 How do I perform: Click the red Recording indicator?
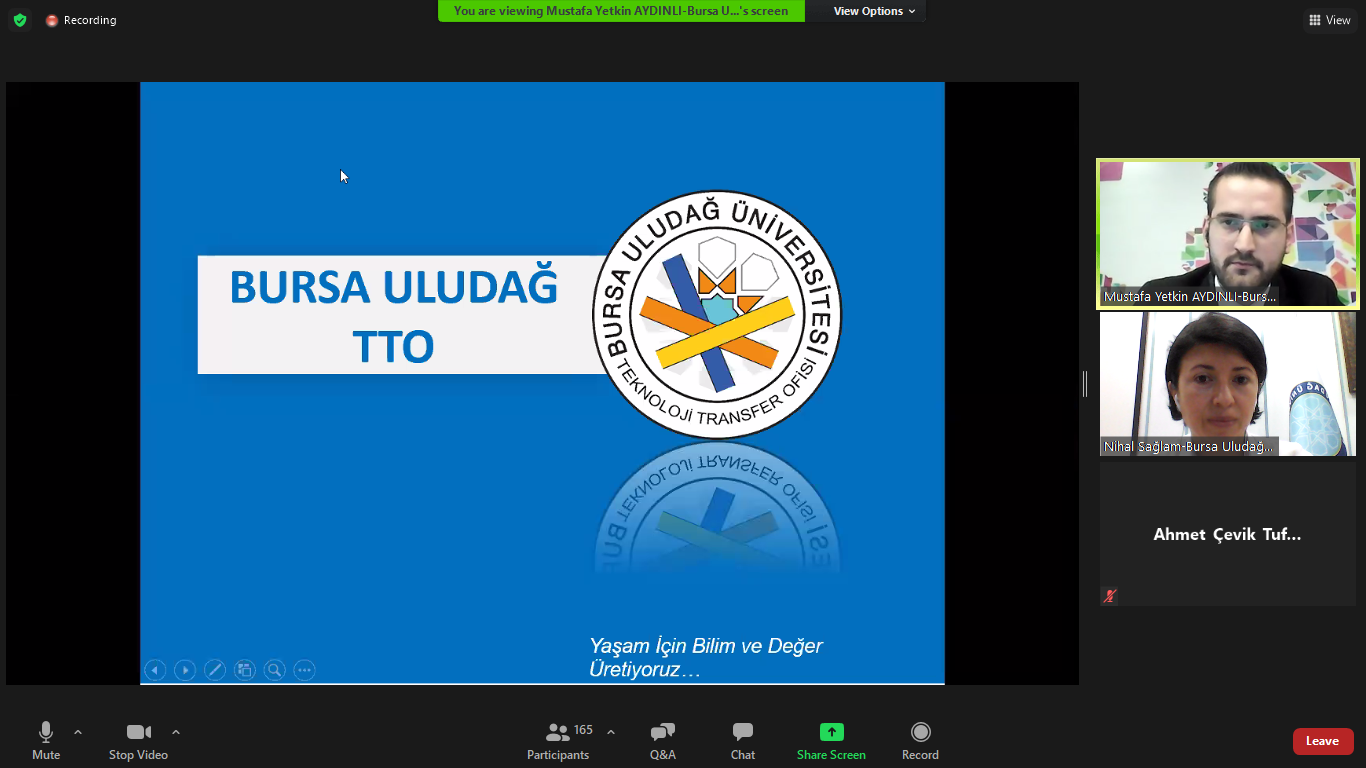coord(81,20)
